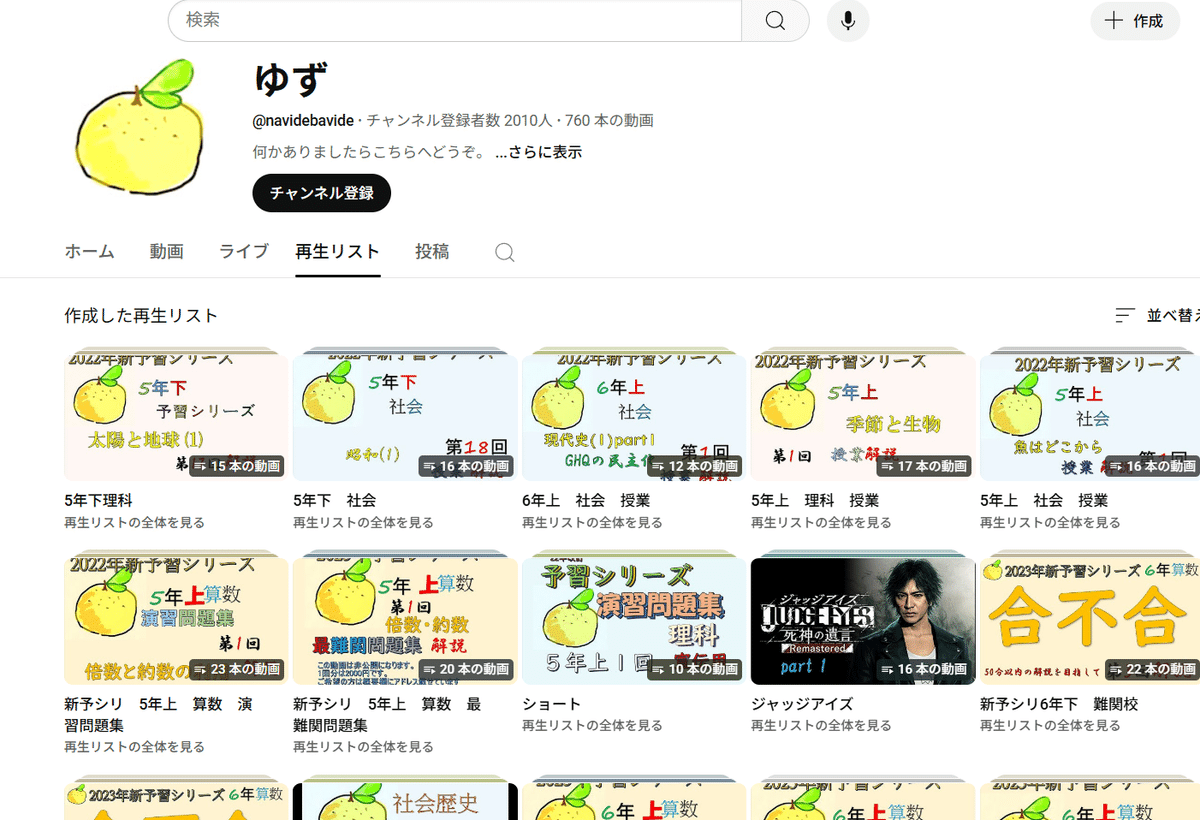View full playlist under 最難関問題集
Viewport: 1200px width, 820px height.
[x=363, y=746]
